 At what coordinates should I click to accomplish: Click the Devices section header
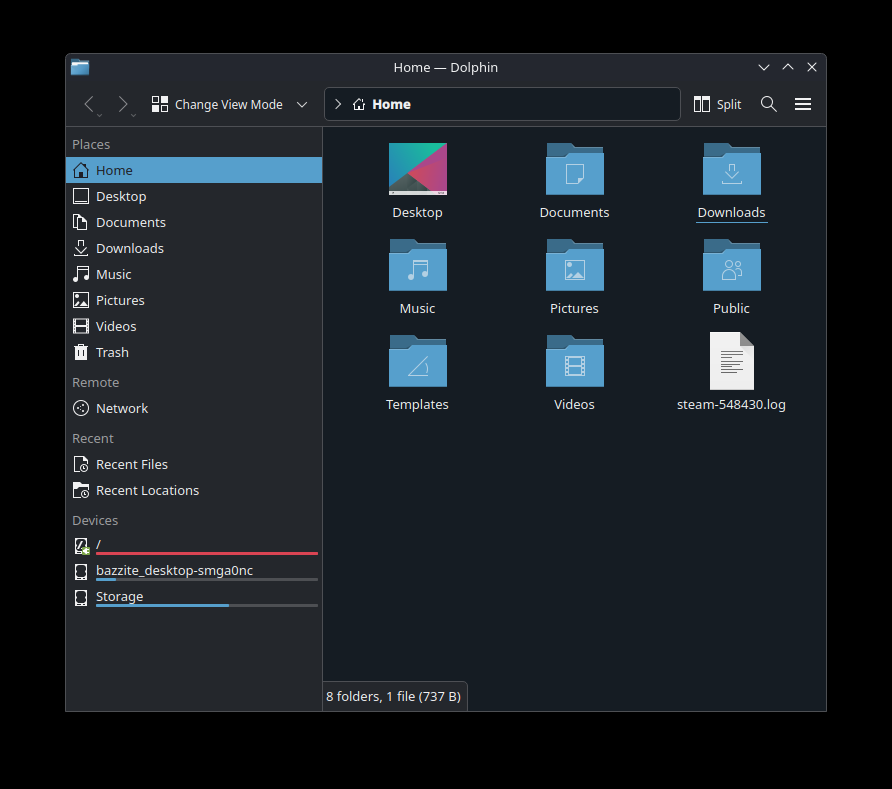pos(95,521)
